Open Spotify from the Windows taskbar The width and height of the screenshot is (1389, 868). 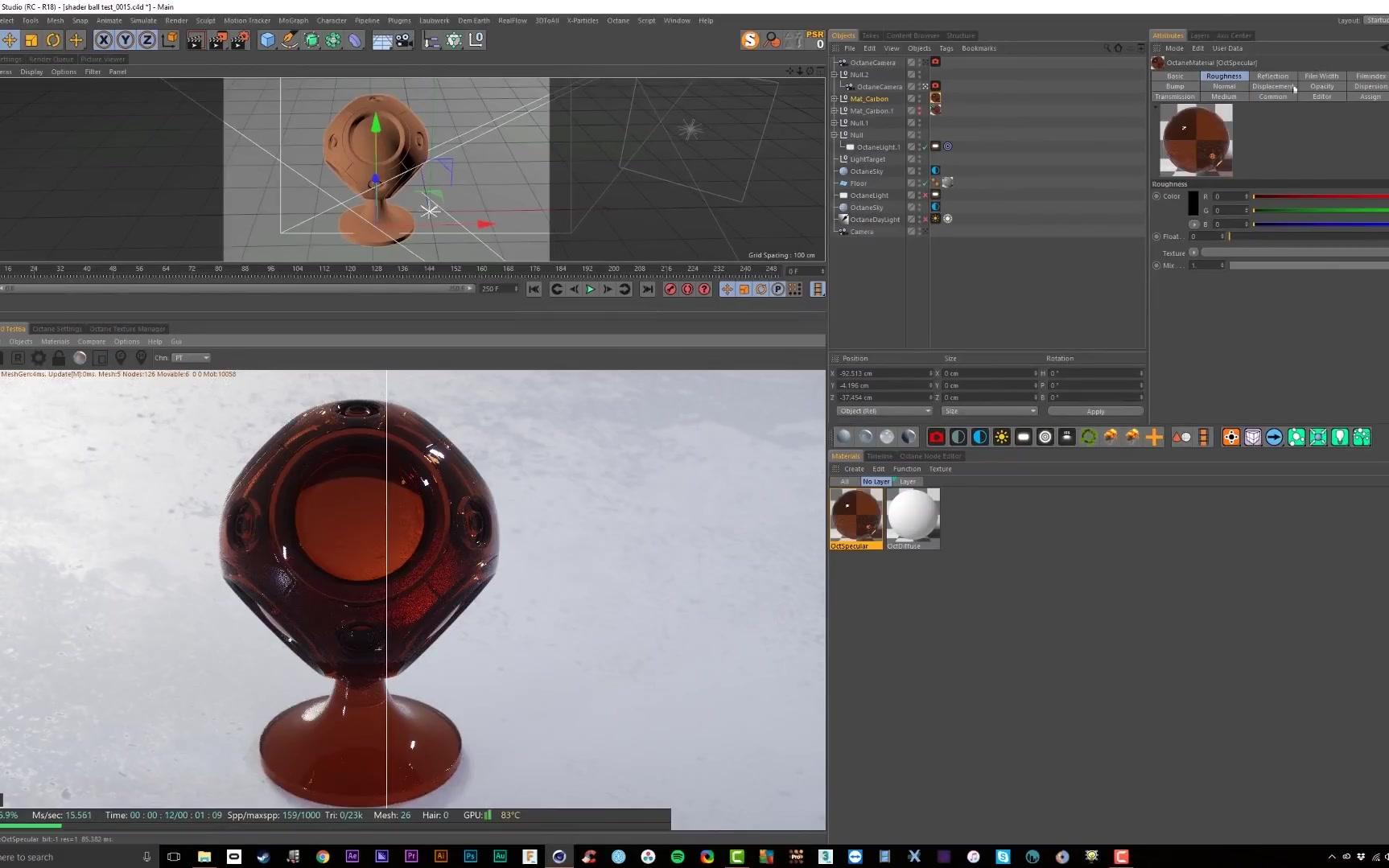[x=677, y=857]
